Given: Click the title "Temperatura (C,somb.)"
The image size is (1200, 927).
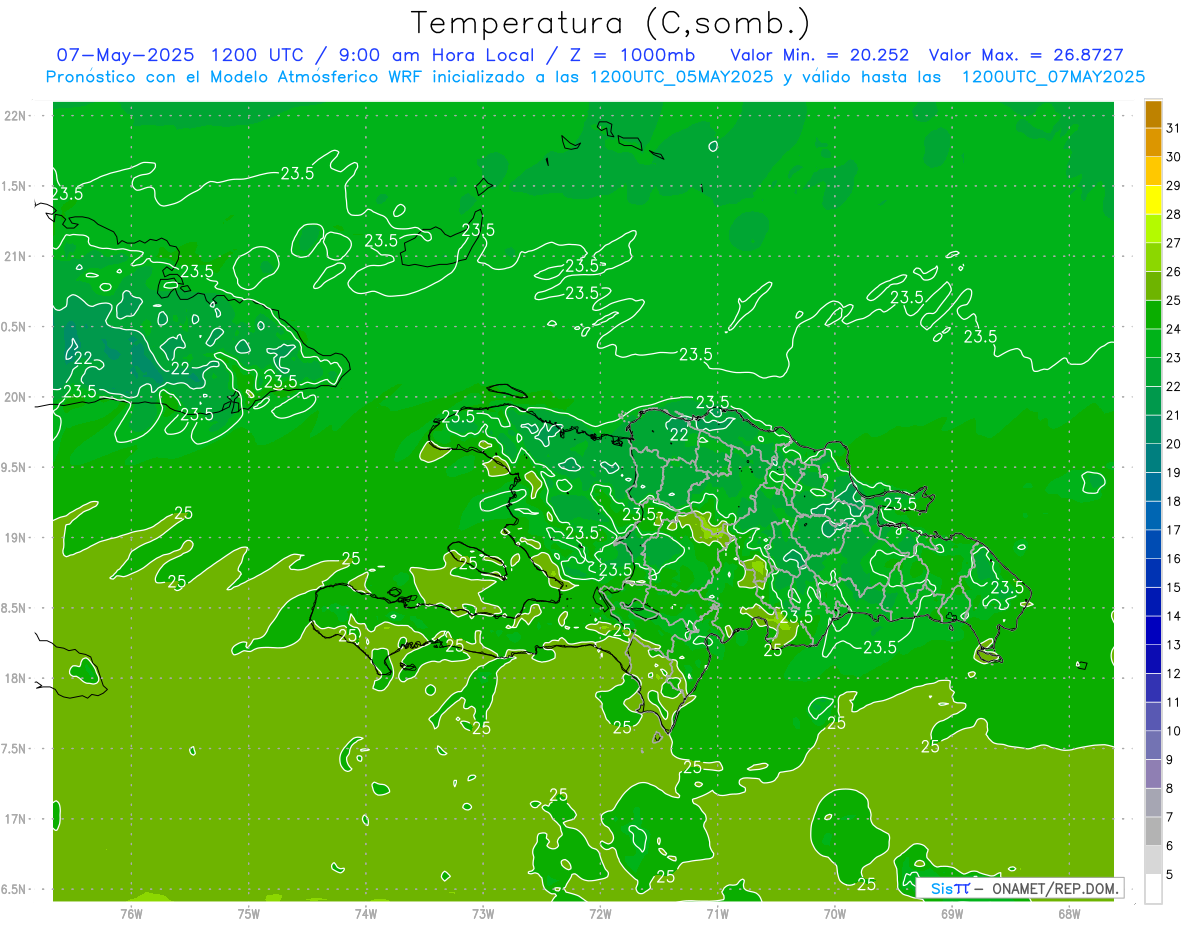Looking at the screenshot, I should click(x=611, y=23).
